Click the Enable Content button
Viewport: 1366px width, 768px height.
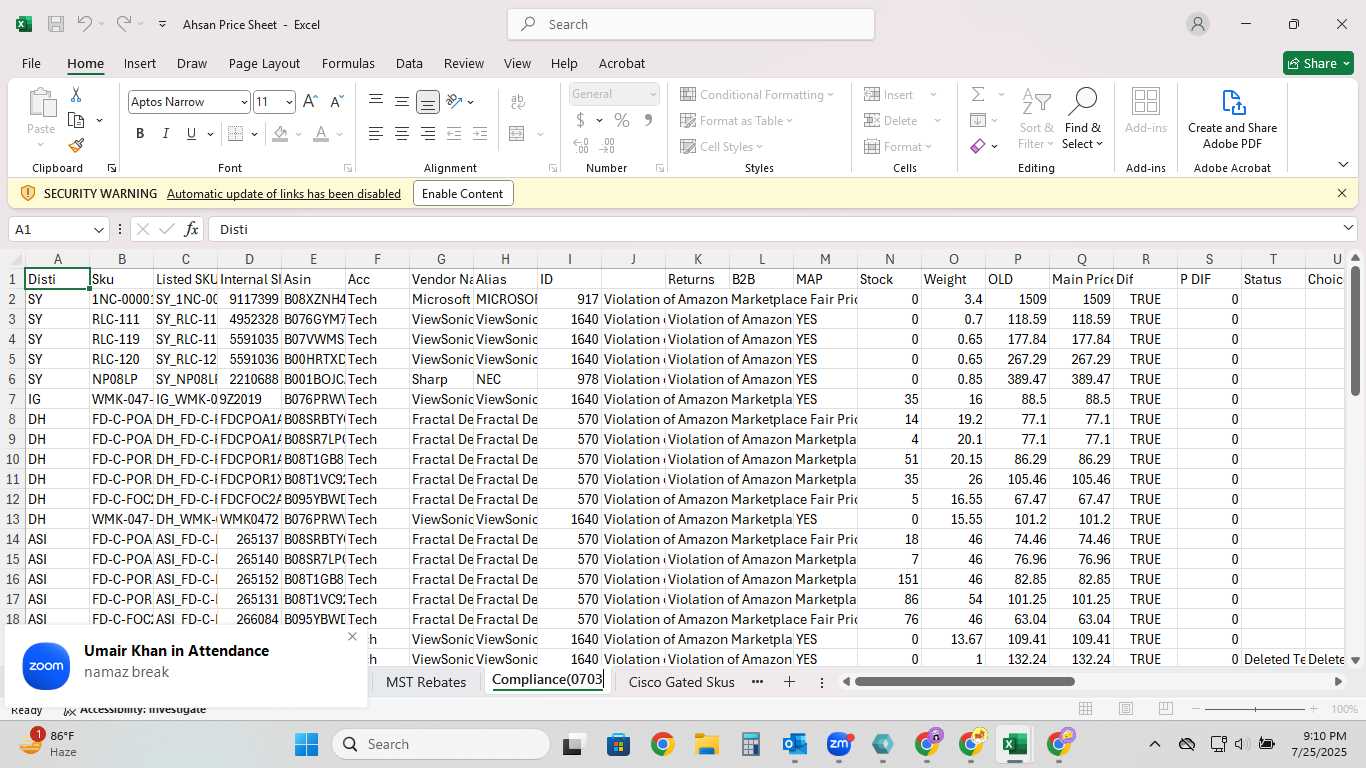click(463, 194)
